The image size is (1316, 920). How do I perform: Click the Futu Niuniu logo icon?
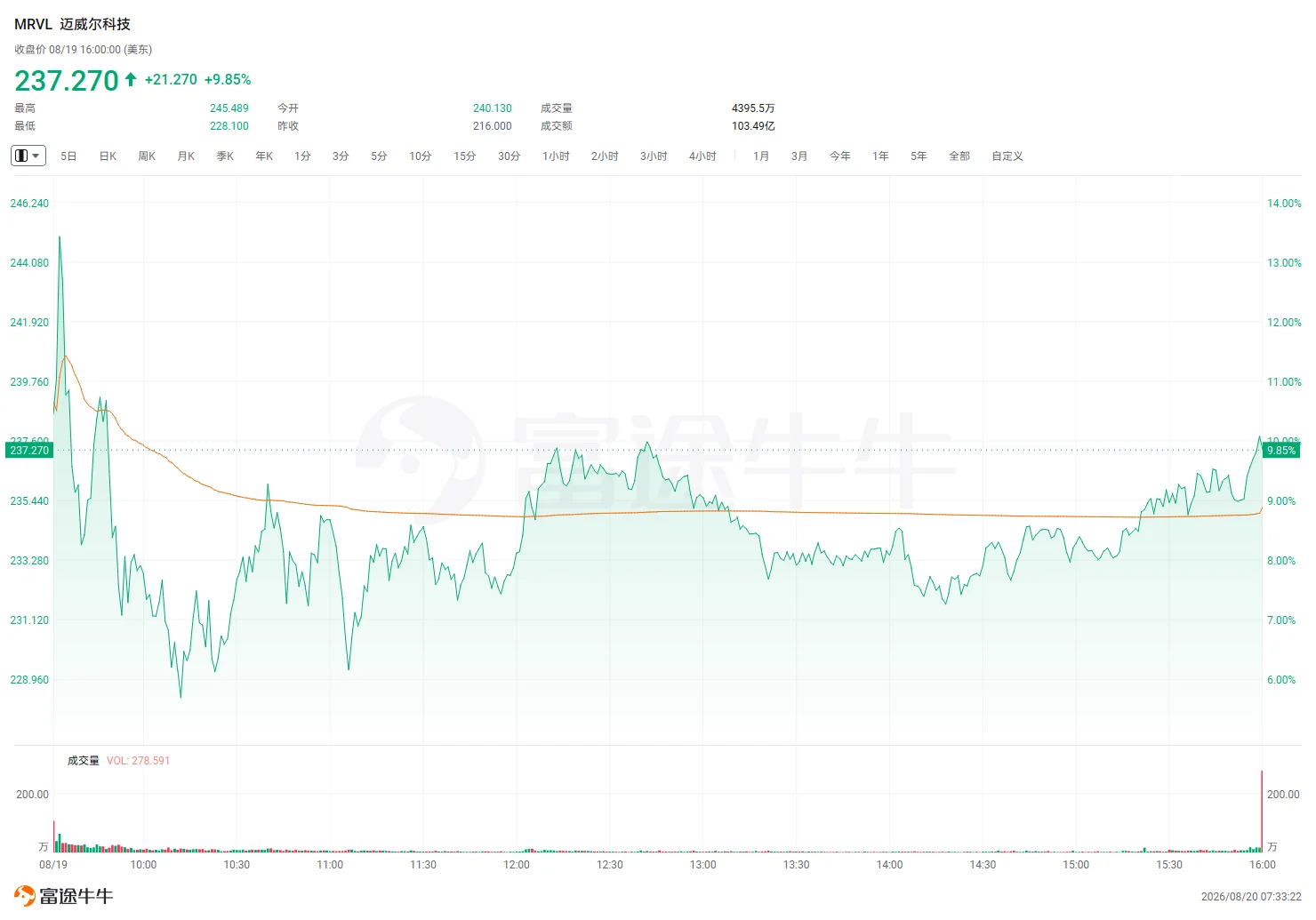click(x=25, y=895)
